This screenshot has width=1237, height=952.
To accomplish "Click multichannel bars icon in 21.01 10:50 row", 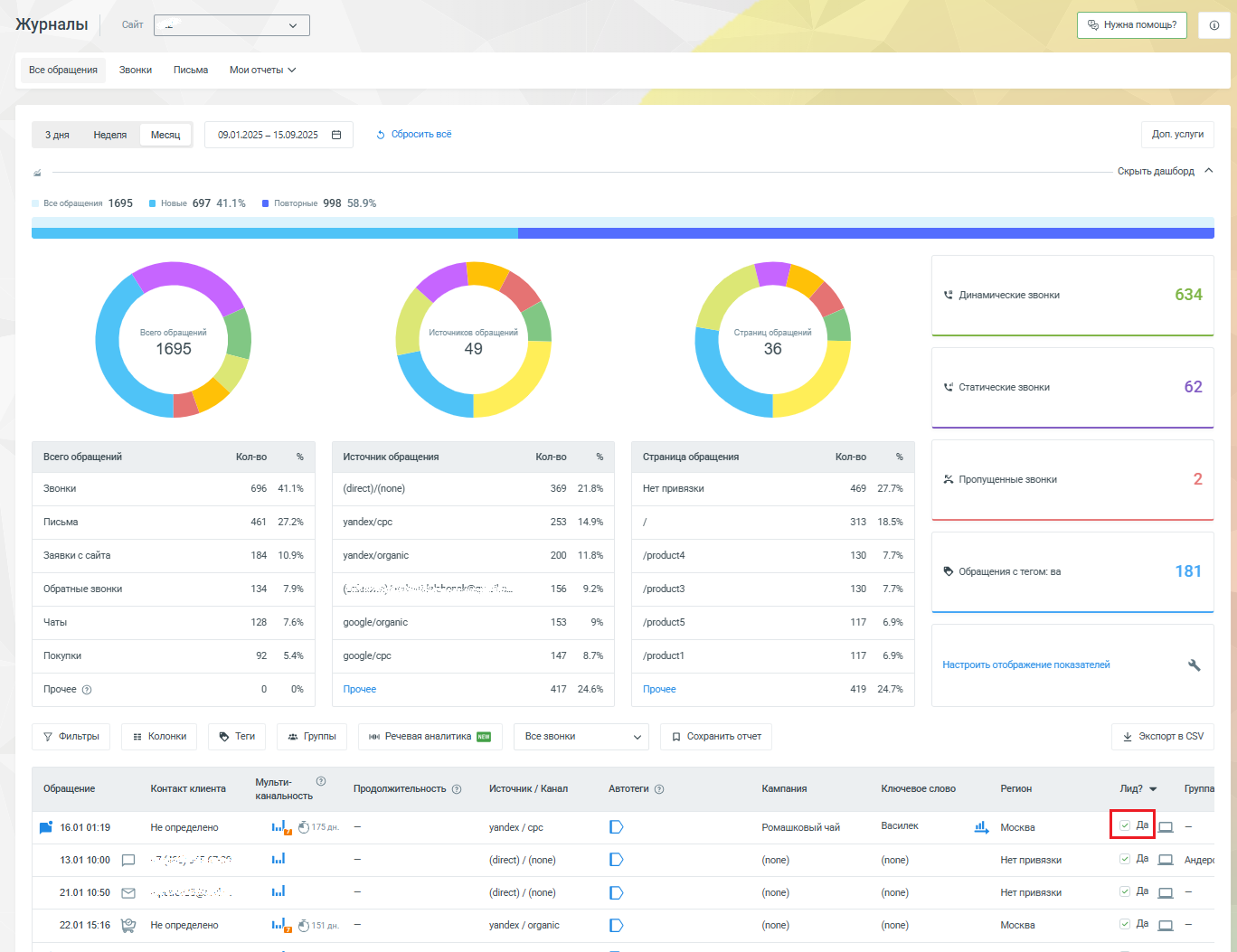I will pos(279,891).
